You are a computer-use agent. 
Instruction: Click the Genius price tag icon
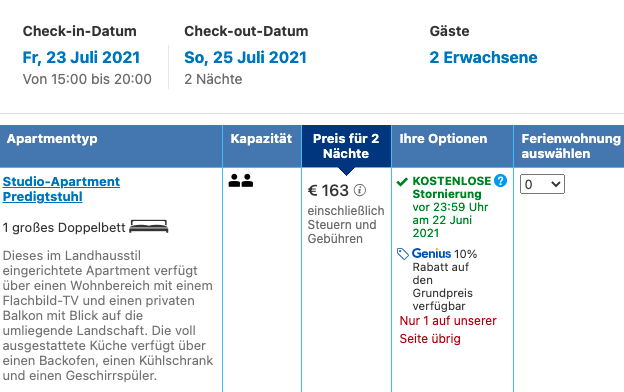pyautogui.click(x=403, y=254)
